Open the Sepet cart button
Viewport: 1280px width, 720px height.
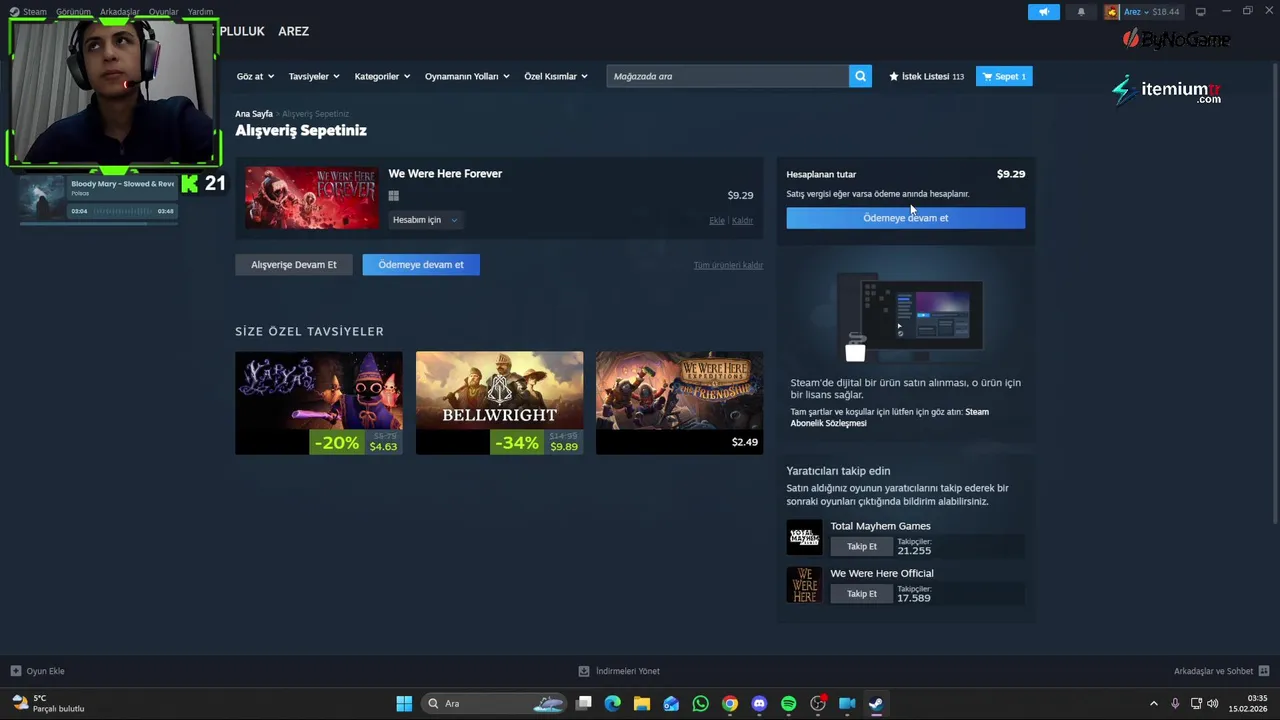pyautogui.click(x=1004, y=76)
